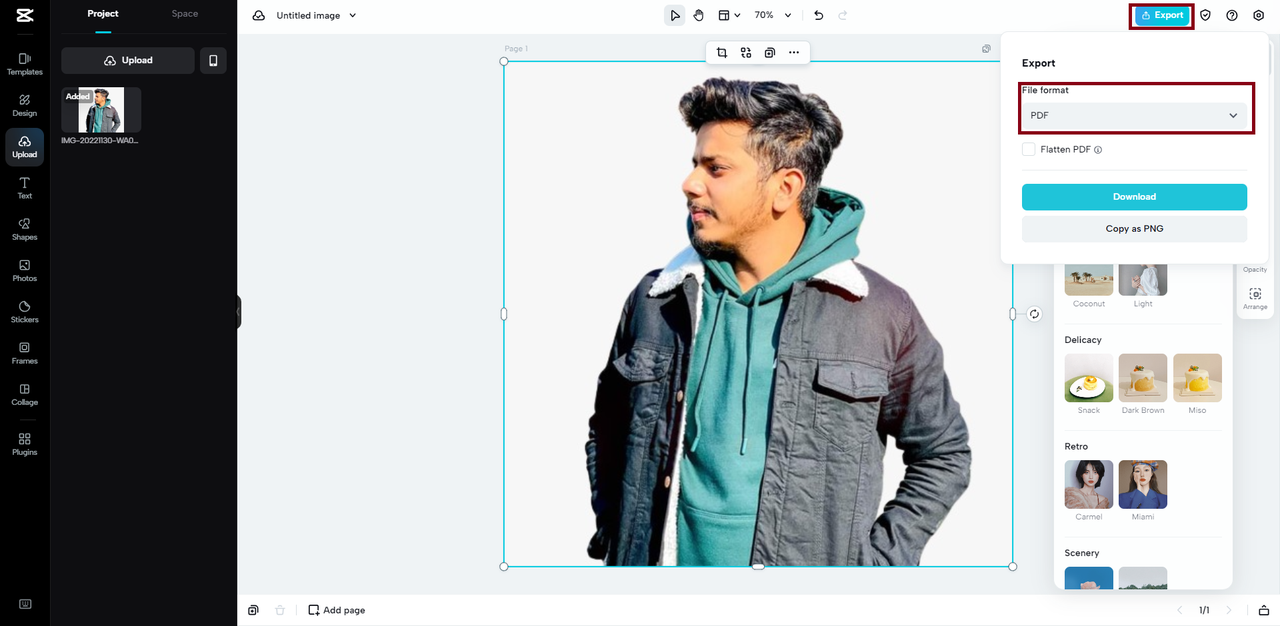Screen dimensions: 1280x626
Task: Click the Upload button in project panel
Action: [128, 60]
